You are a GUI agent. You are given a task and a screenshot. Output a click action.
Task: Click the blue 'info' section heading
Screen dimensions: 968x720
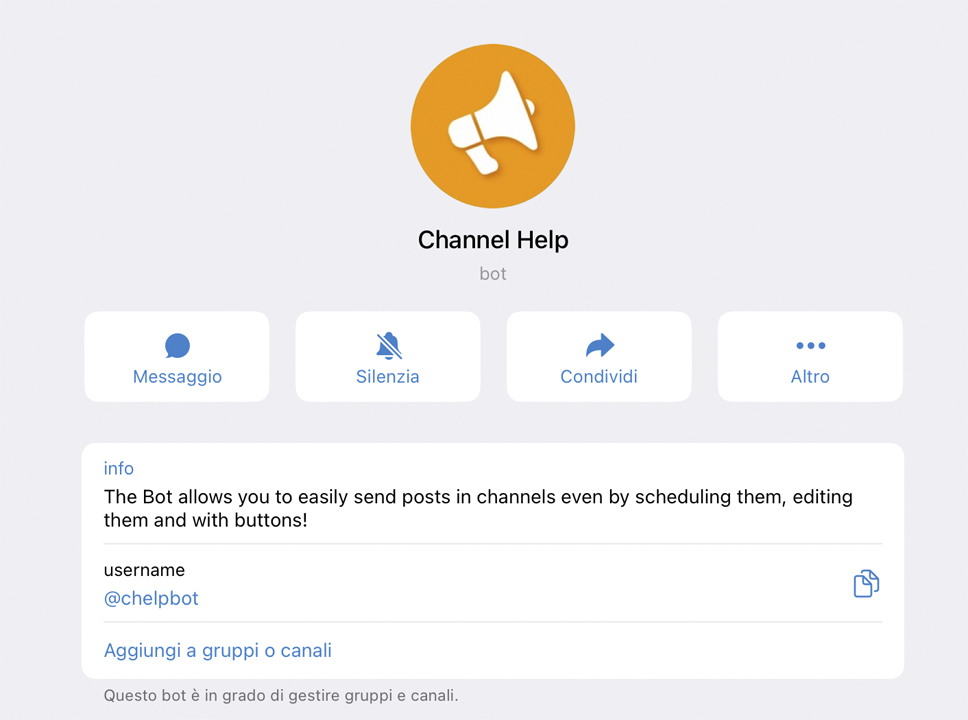tap(119, 468)
